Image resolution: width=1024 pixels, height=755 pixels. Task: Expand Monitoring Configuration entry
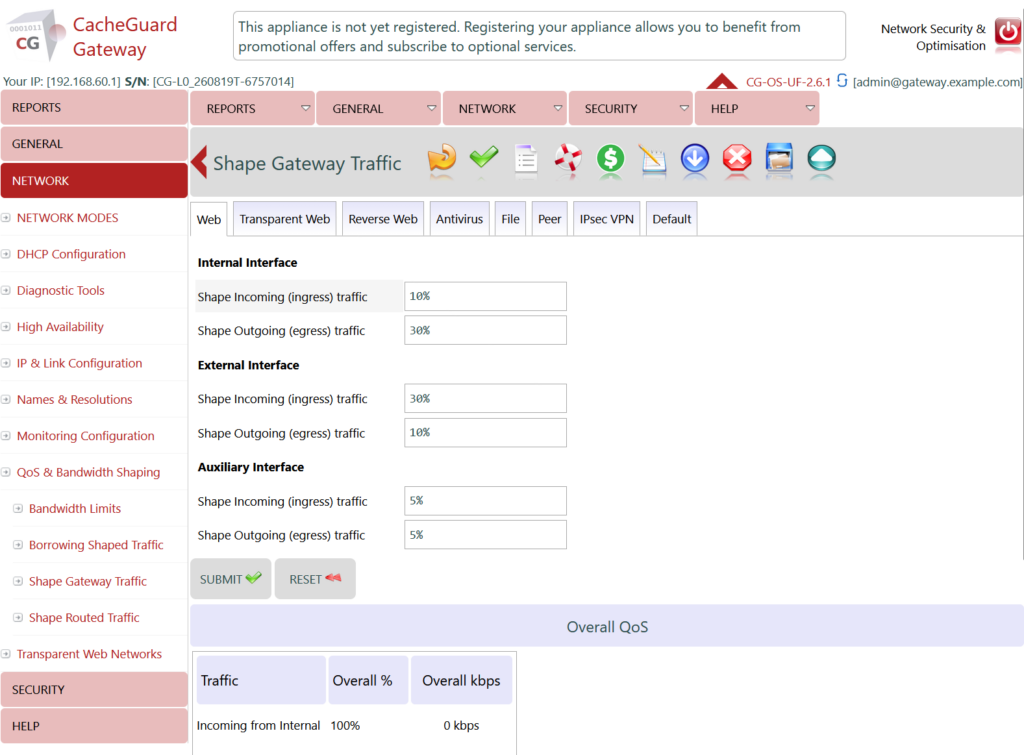[6, 436]
